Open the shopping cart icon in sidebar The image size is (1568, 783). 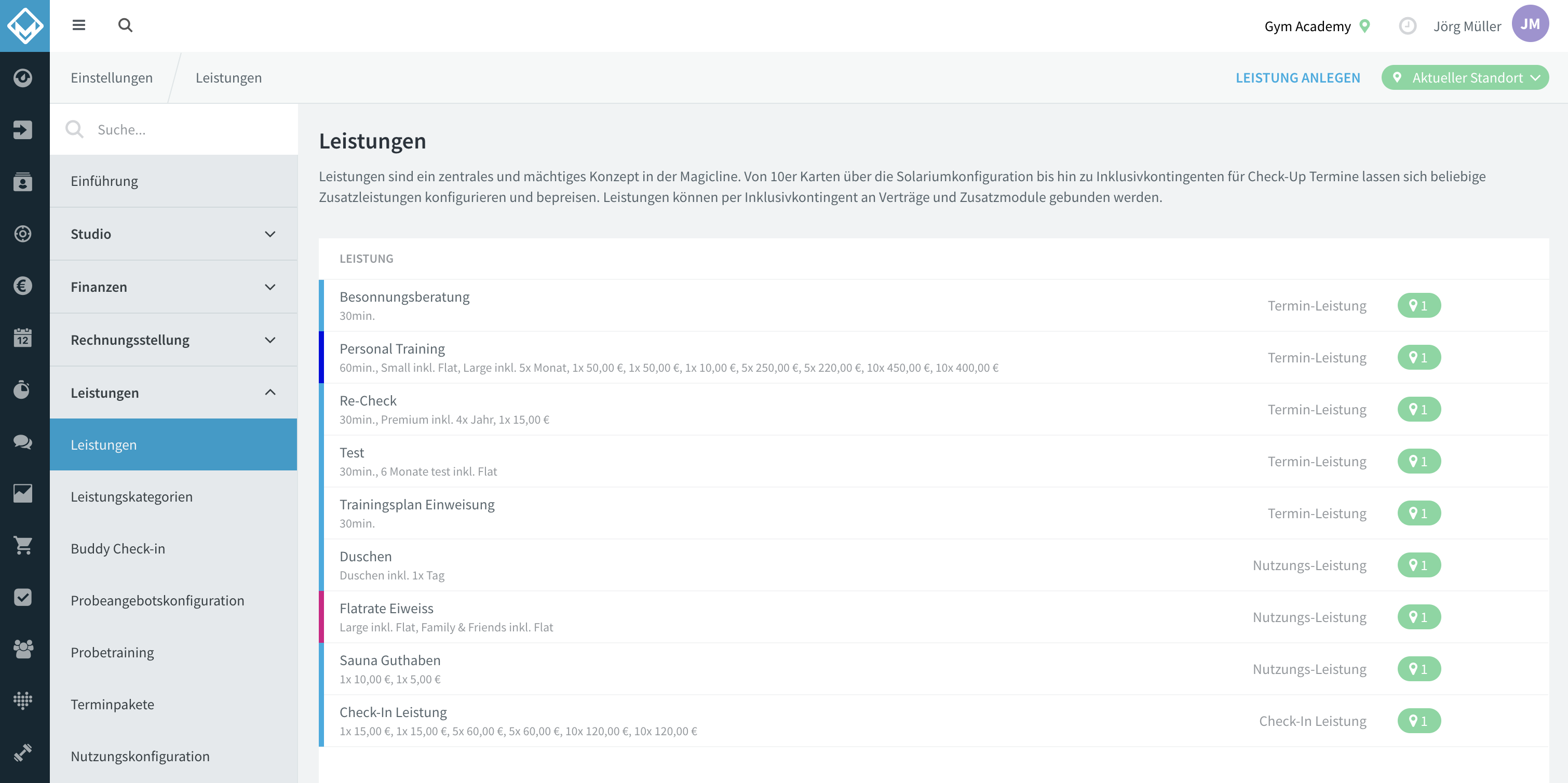[23, 545]
